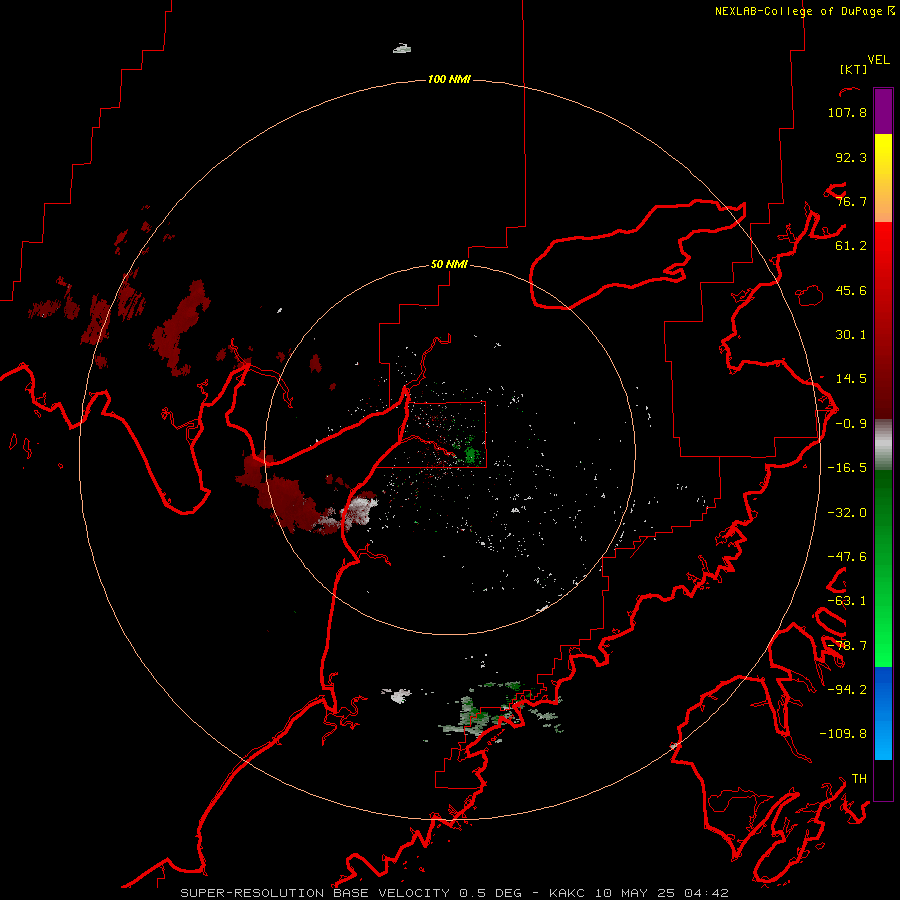Click the 92.3 legend value
The height and width of the screenshot is (900, 900).
pyautogui.click(x=851, y=157)
